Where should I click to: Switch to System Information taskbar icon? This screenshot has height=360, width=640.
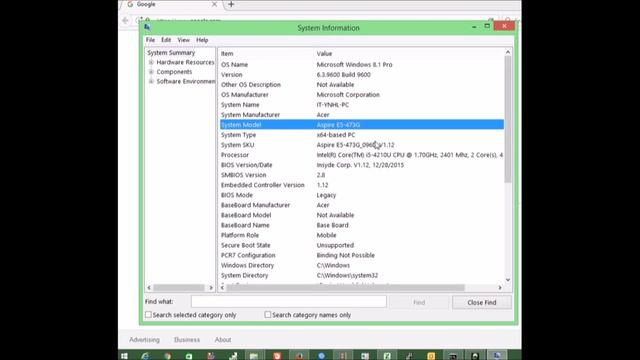(x=497, y=356)
